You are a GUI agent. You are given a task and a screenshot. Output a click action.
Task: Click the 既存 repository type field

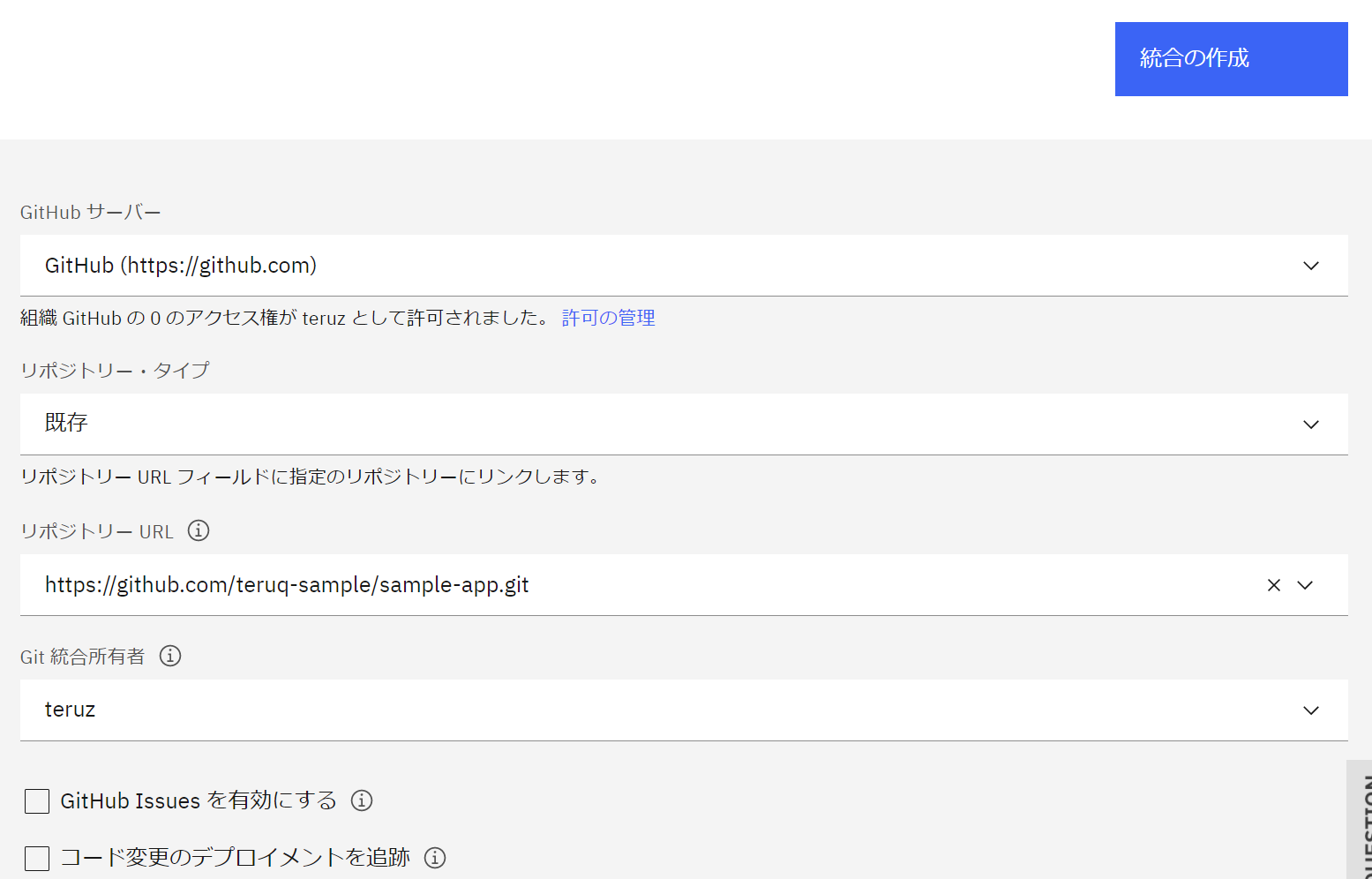[684, 424]
